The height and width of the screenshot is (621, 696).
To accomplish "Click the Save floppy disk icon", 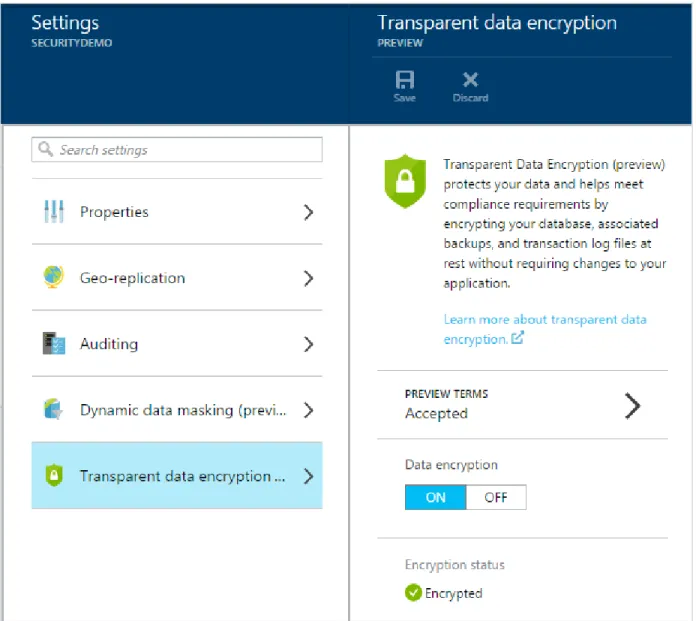I will 404,80.
